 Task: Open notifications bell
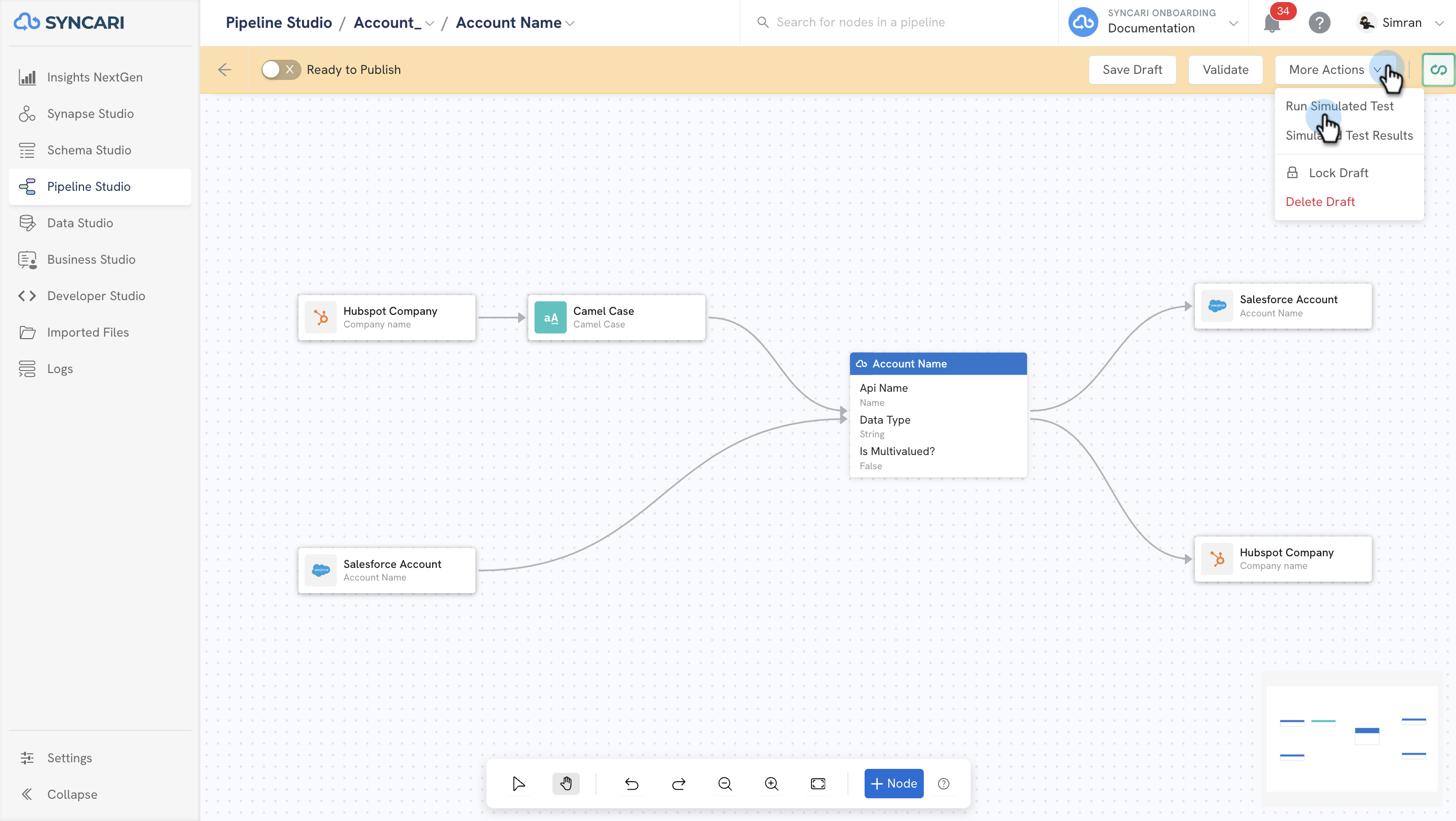(1272, 23)
